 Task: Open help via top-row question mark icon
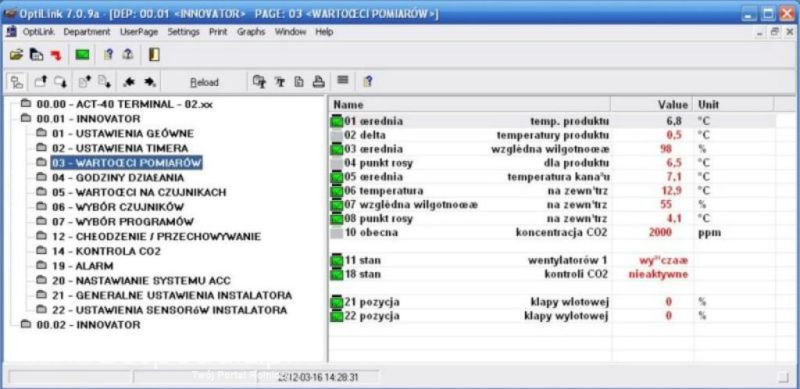click(x=108, y=55)
